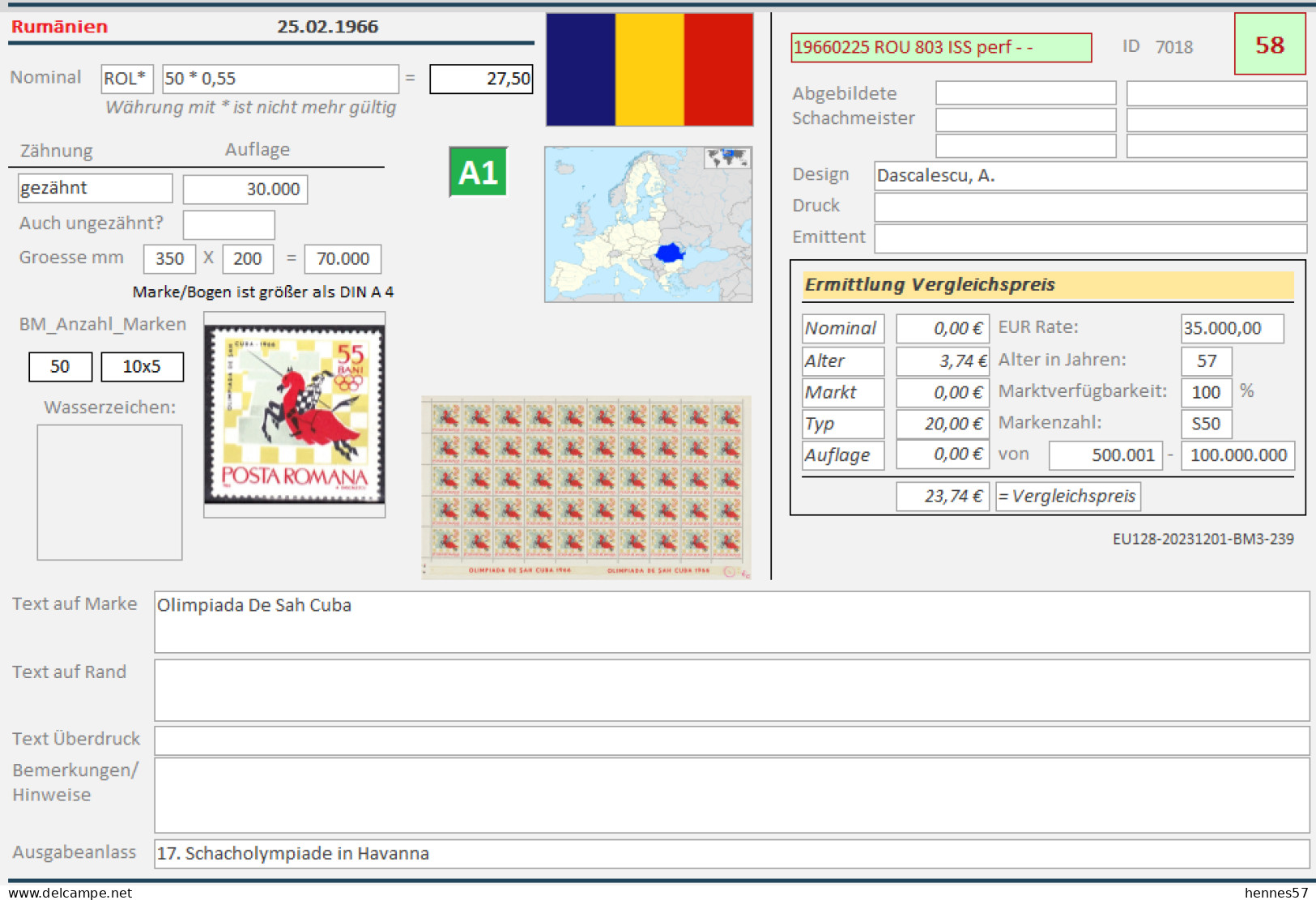Click the hennes57 username text
The width and height of the screenshot is (1316, 900).
point(1276,893)
